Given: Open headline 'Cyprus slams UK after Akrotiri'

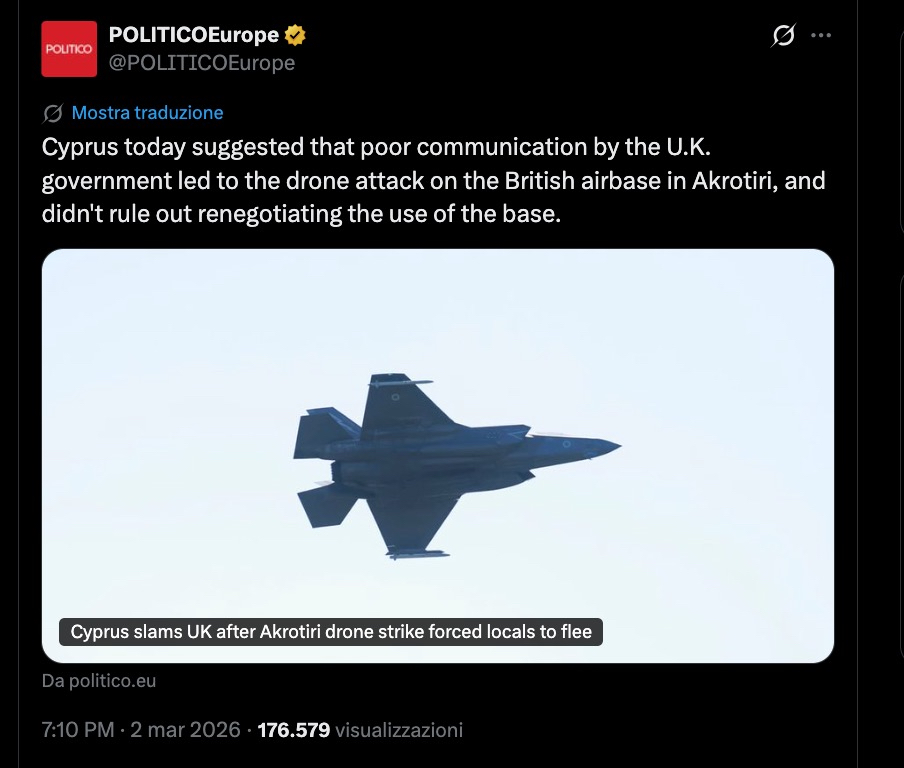Looking at the screenshot, I should click(x=331, y=632).
